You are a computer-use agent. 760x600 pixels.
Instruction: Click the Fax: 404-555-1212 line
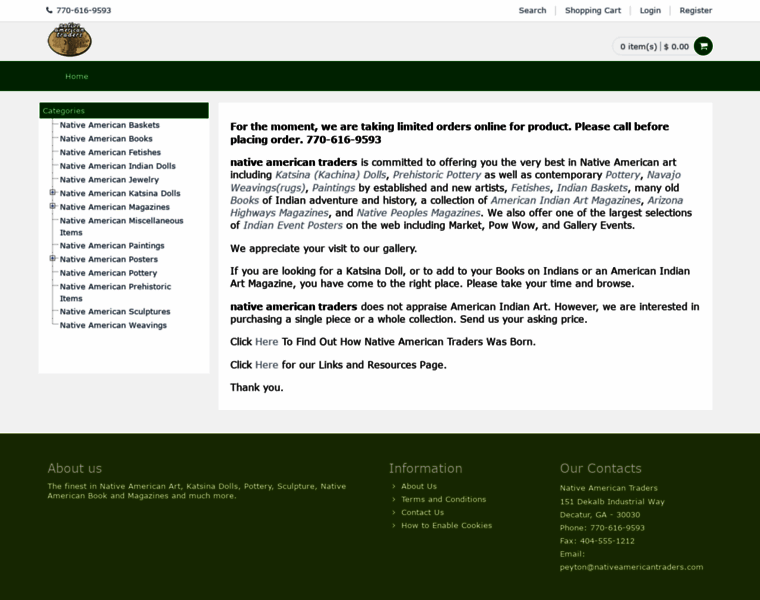coord(597,541)
